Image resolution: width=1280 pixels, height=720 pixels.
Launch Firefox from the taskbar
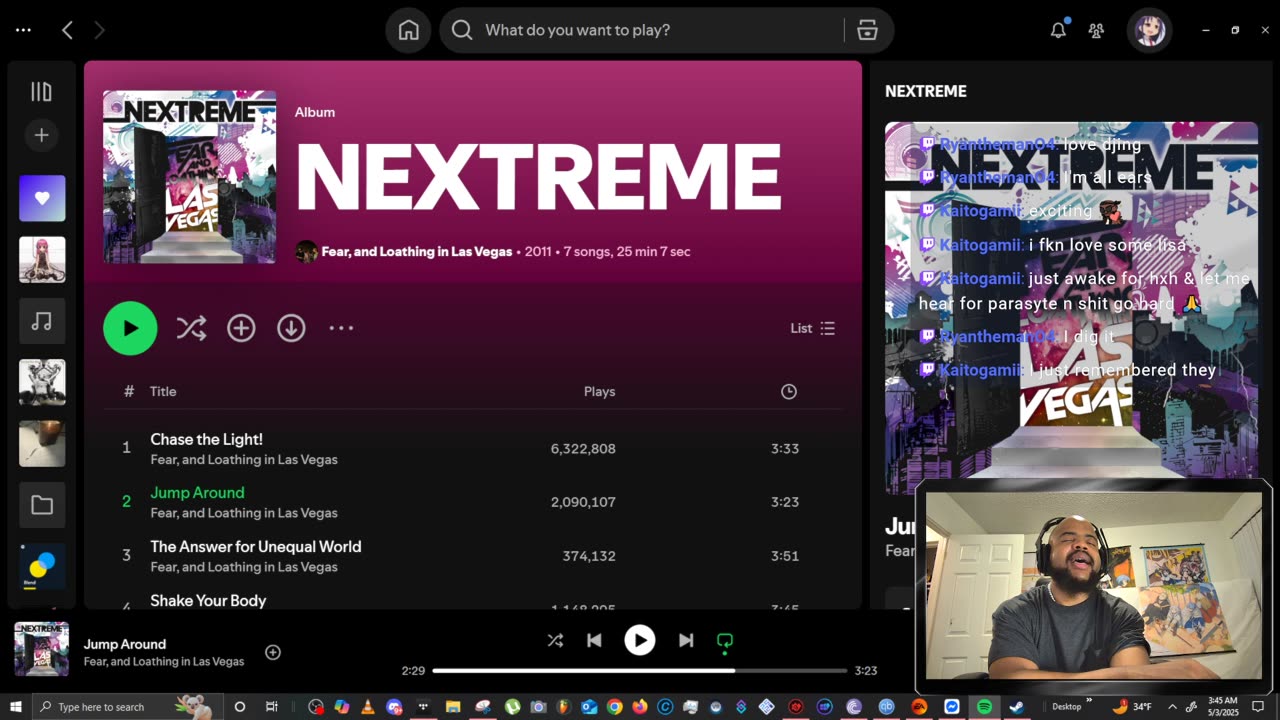(640, 707)
